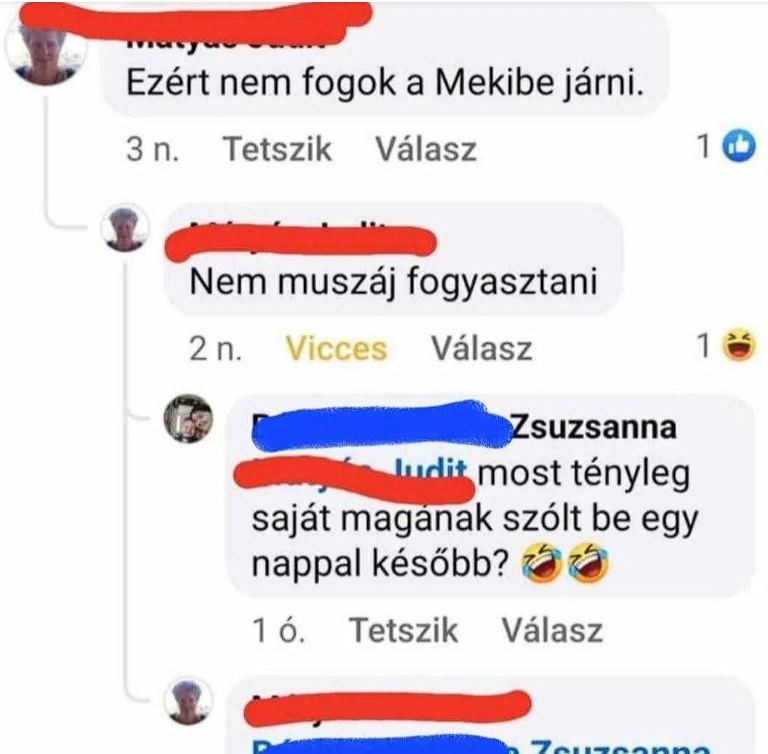Image resolution: width=768 pixels, height=754 pixels.
Task: Click 'Tetszik' under Zsuzsanna's reply
Action: tap(403, 630)
